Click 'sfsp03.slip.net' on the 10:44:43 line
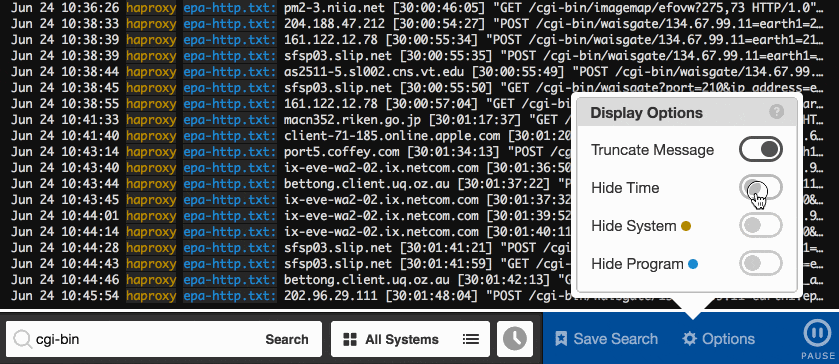 click(338, 263)
